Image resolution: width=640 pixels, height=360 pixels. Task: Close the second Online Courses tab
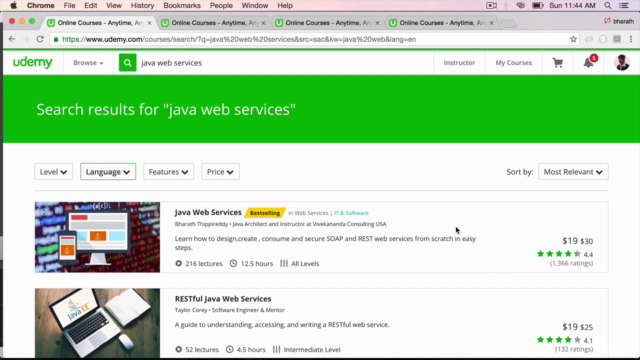[263, 23]
